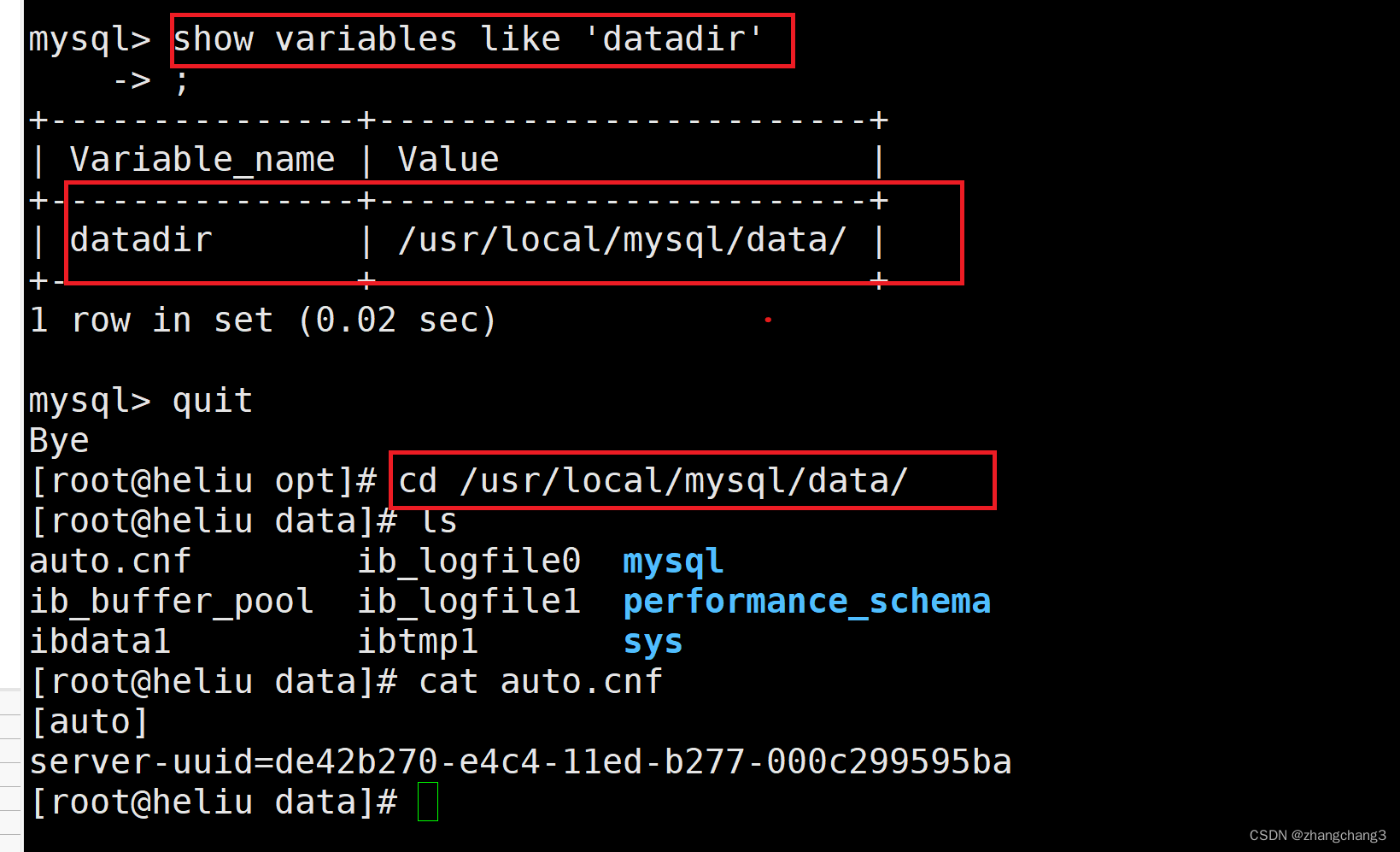Select the Variable_name column header
This screenshot has height=852, width=1400.
coord(202,160)
